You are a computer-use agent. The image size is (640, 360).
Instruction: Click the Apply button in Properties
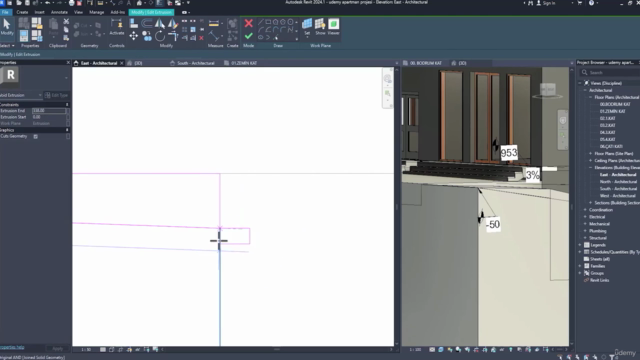[x=58, y=349]
